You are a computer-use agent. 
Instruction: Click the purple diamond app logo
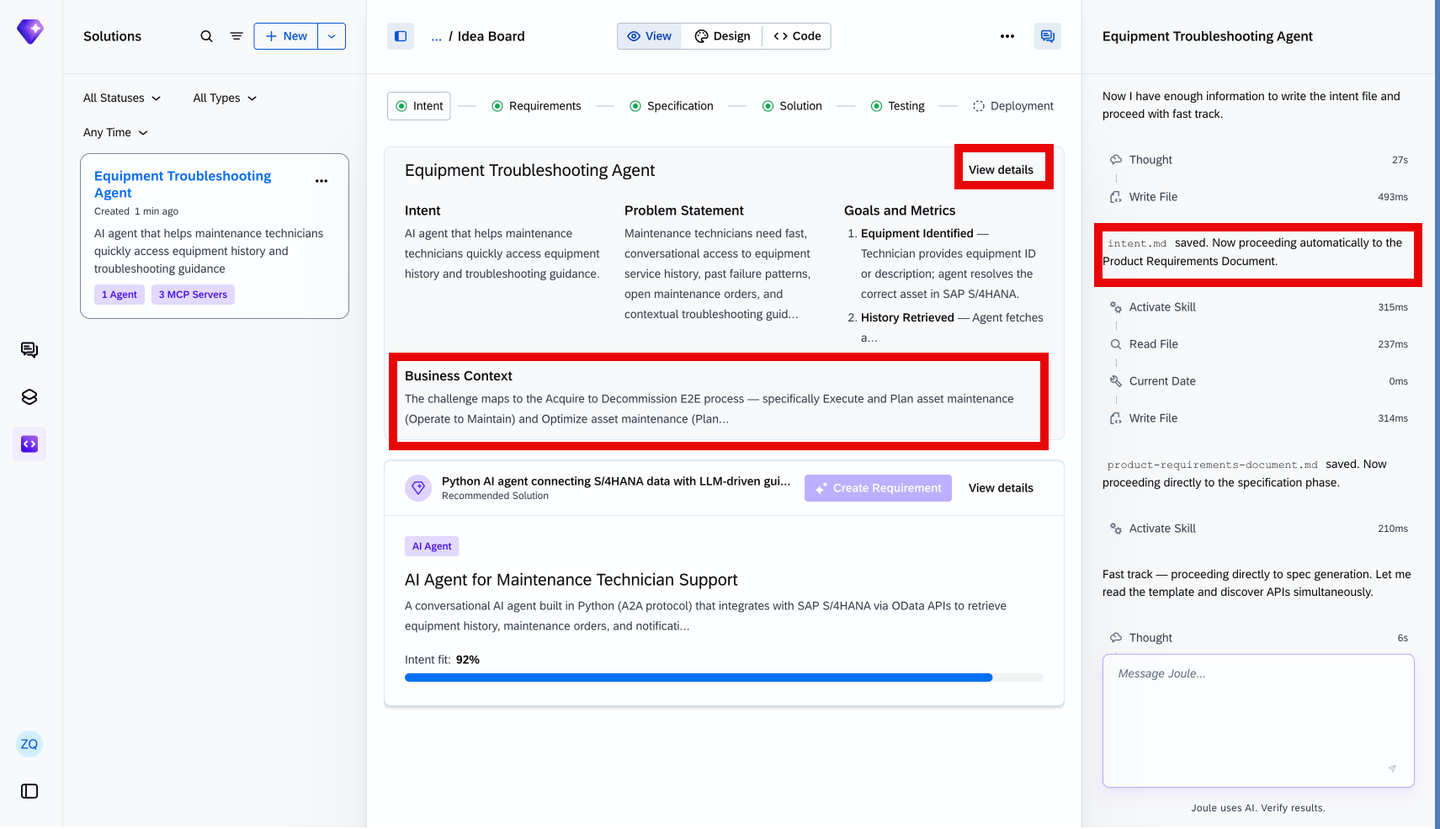click(30, 32)
